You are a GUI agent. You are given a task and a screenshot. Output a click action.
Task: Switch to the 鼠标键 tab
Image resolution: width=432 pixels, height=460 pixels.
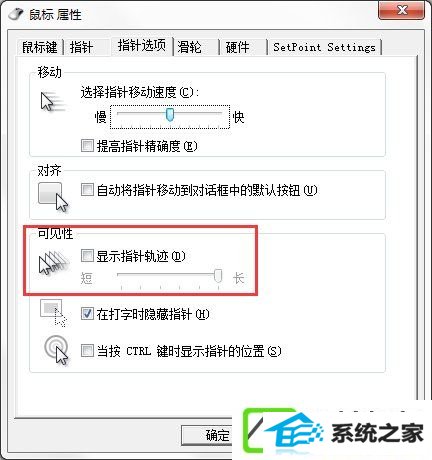tap(40, 47)
